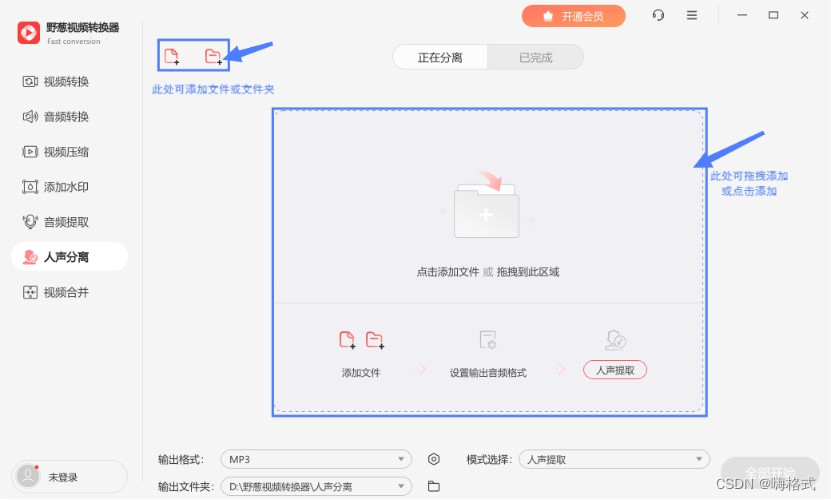Expand the 模式选择 人声提取 dropdown
Viewport: 831px width, 500px height.
coord(614,459)
